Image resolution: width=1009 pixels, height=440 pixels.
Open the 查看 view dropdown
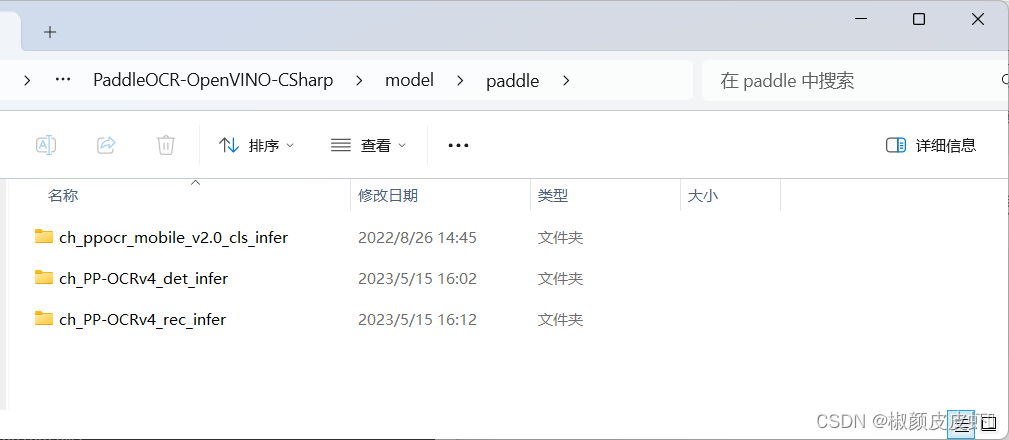pos(369,145)
